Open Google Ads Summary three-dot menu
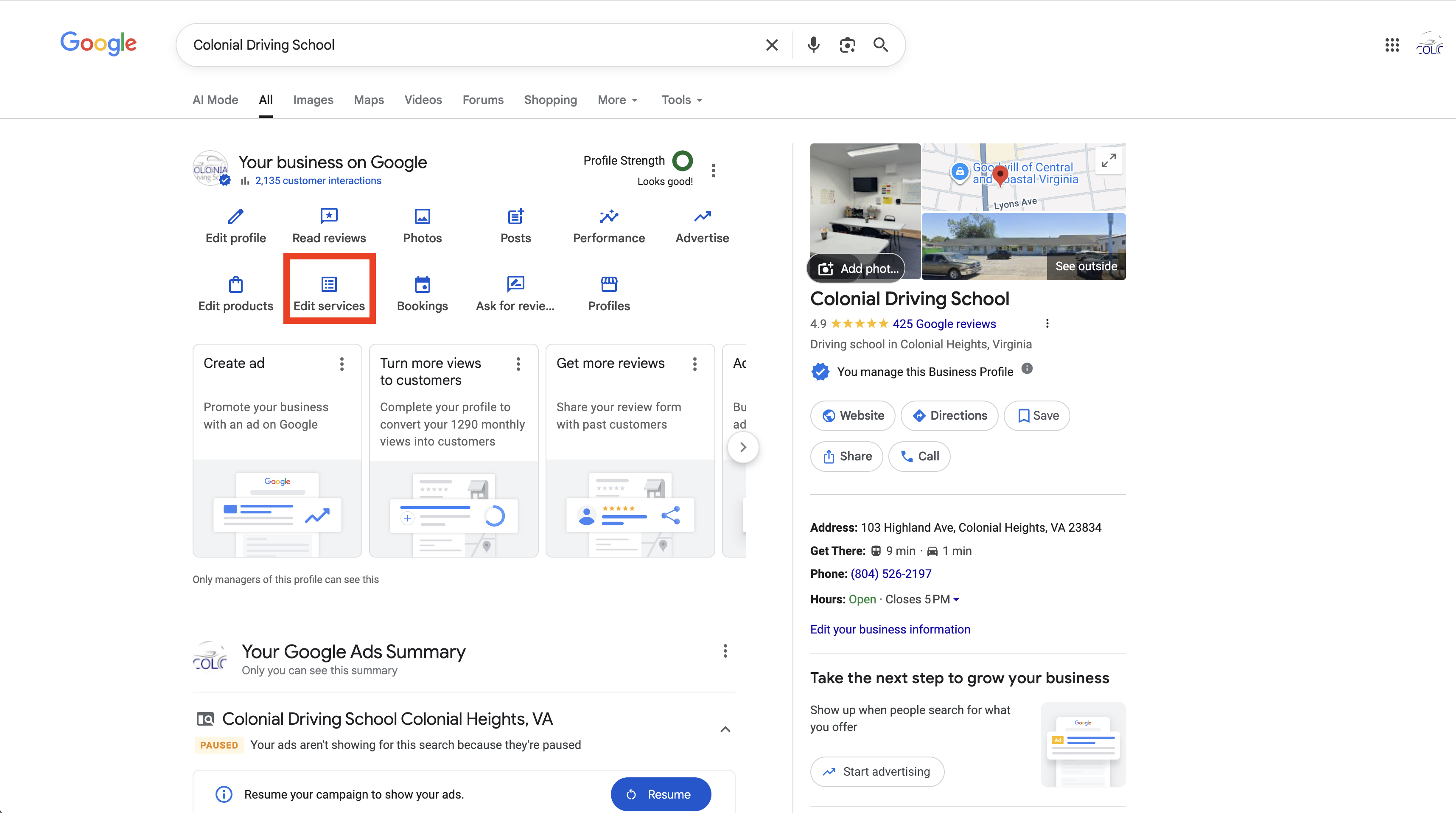Screen dimensions: 1456x813 [725, 651]
